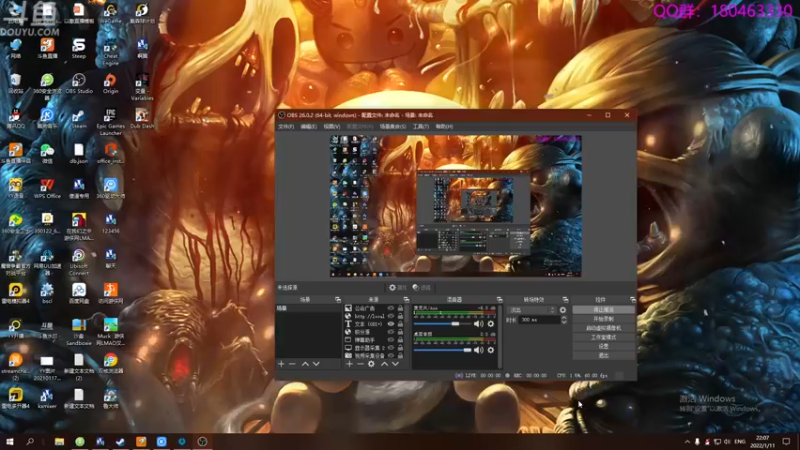800x450 pixels.
Task: Open the 视图(V) menu
Action: point(332,127)
